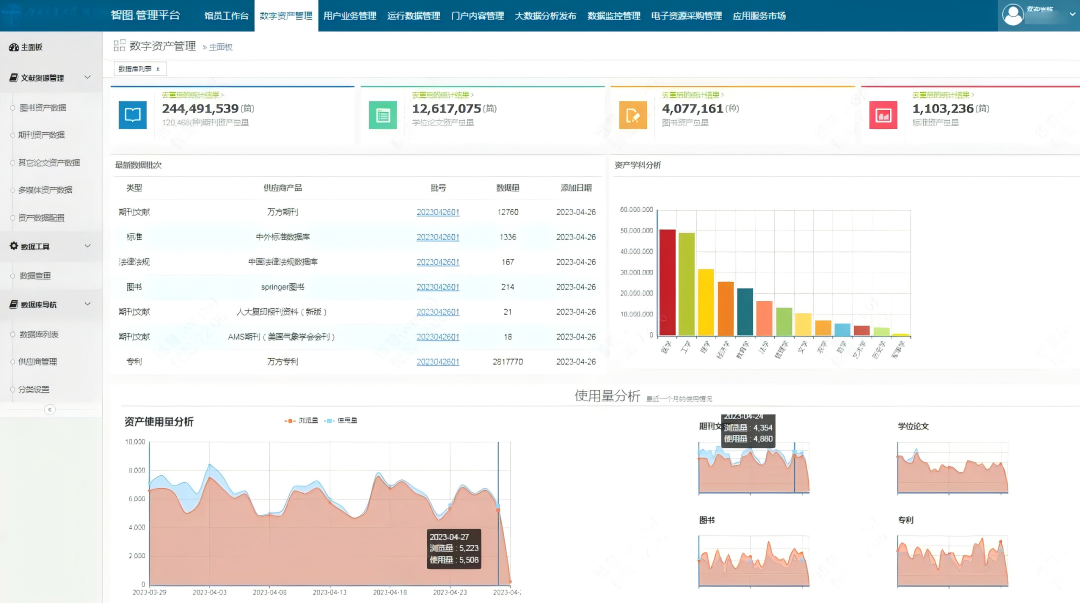The image size is (1080, 603).
Task: Open 图书资产数据 in the sidebar
Action: click(43, 108)
